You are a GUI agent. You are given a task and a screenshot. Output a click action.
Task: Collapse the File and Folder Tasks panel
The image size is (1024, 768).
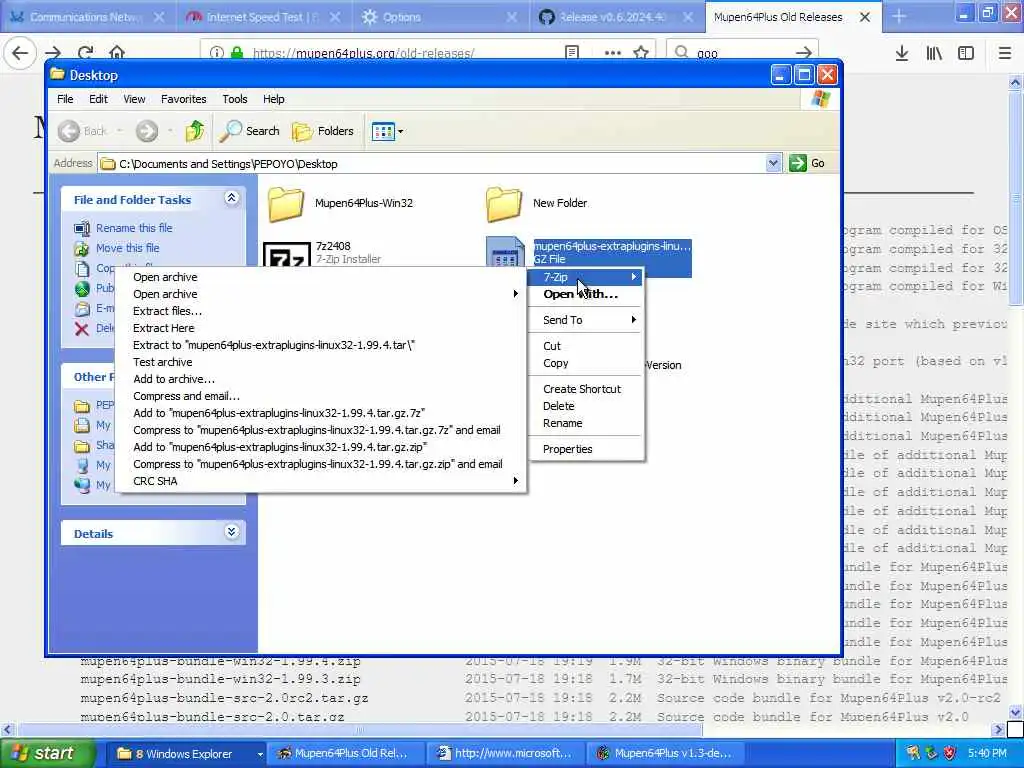(232, 198)
